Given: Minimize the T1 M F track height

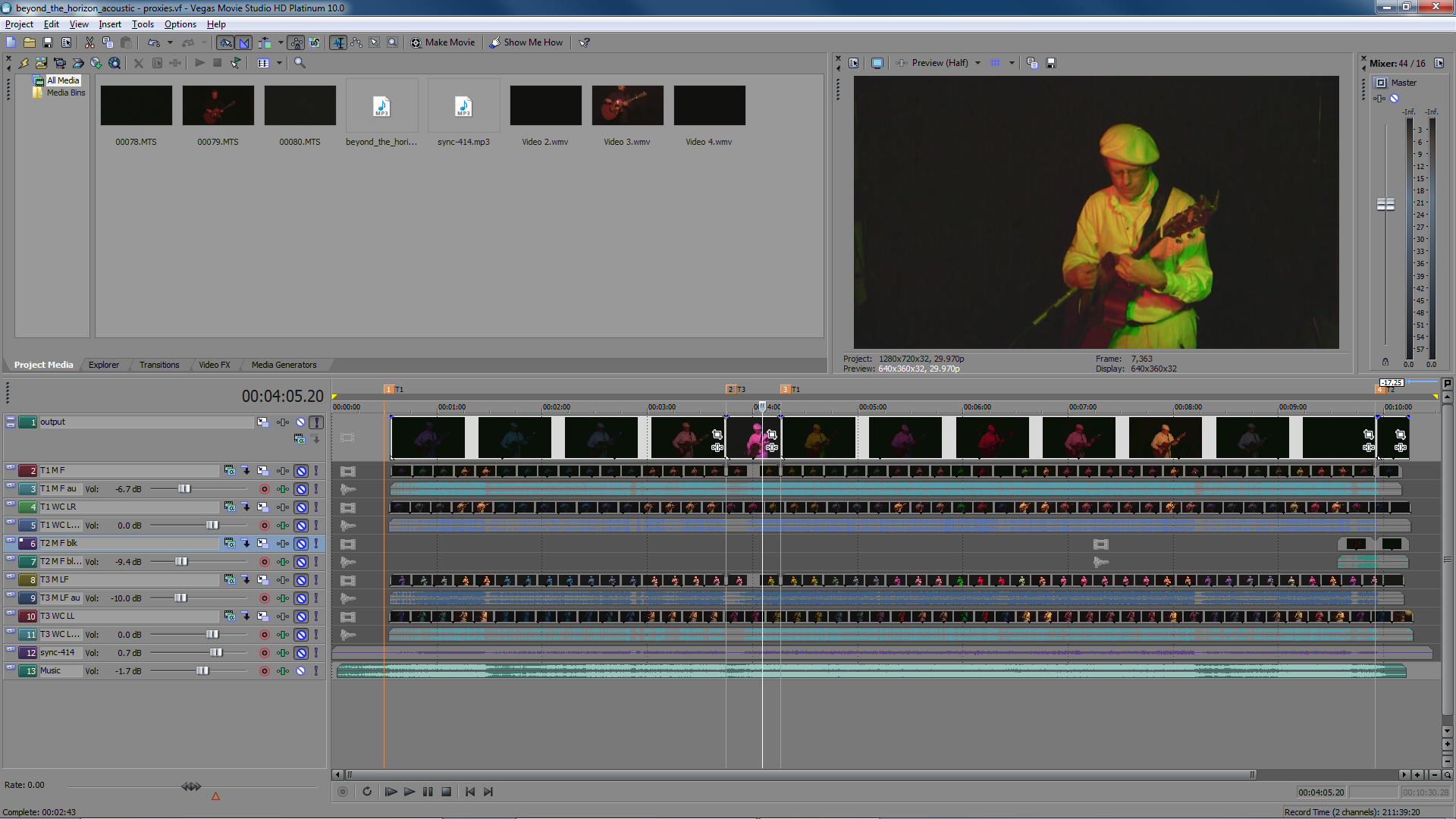Looking at the screenshot, I should pyautogui.click(x=11, y=468).
